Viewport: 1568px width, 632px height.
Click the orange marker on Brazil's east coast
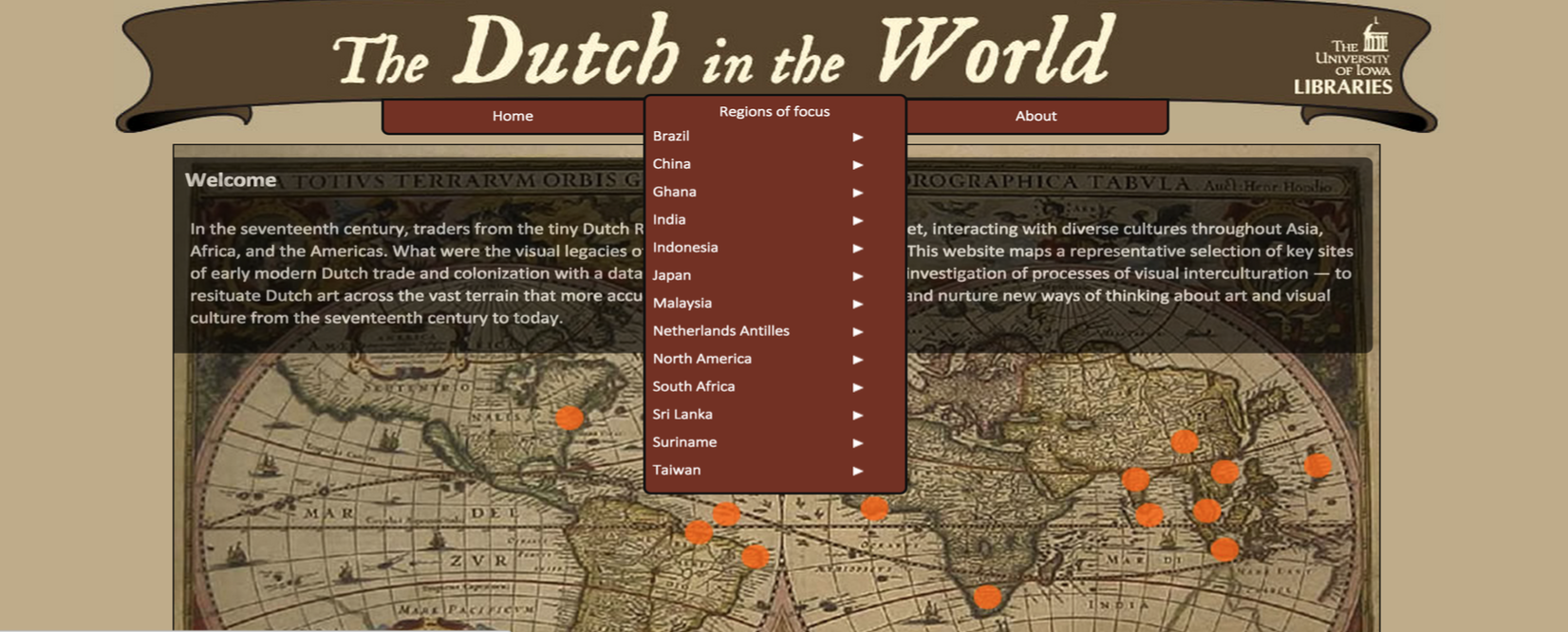755,556
